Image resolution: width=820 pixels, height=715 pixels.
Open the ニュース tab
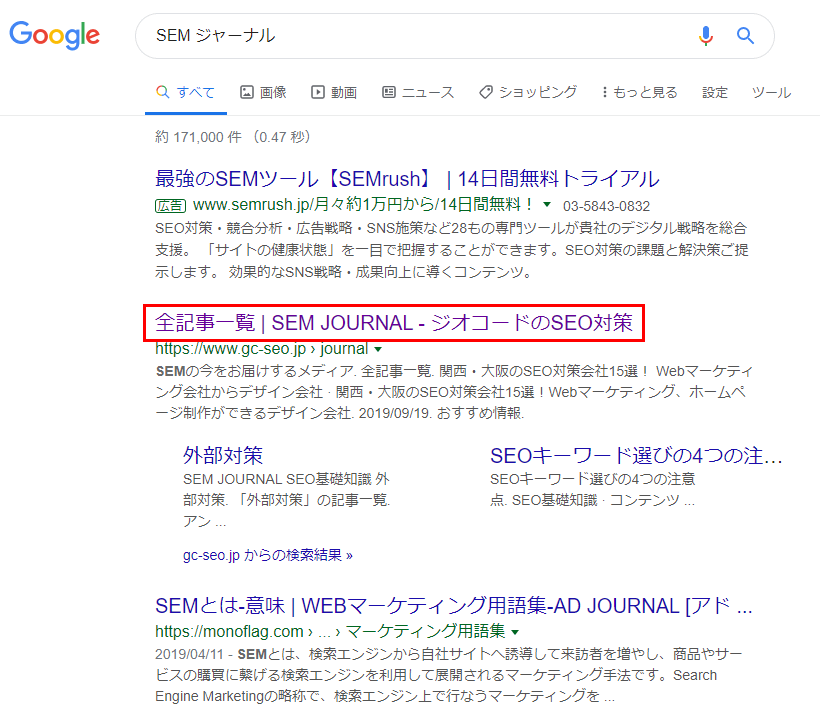(418, 93)
